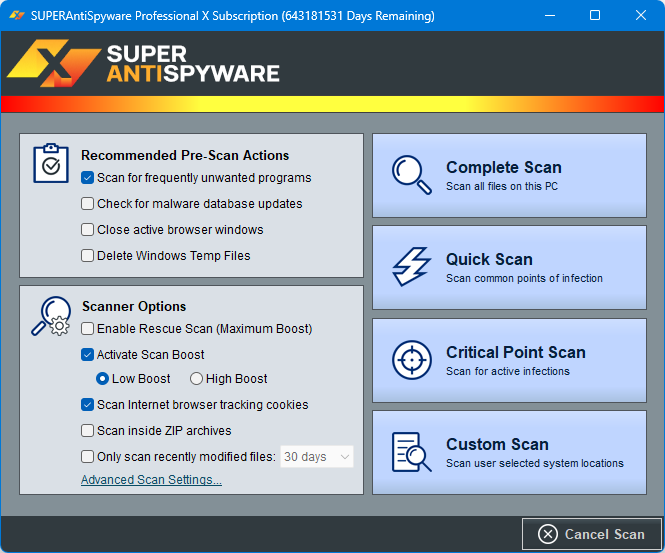Minimize the SUPERAntiSpyware window
Viewport: 665px width, 553px height.
point(549,16)
